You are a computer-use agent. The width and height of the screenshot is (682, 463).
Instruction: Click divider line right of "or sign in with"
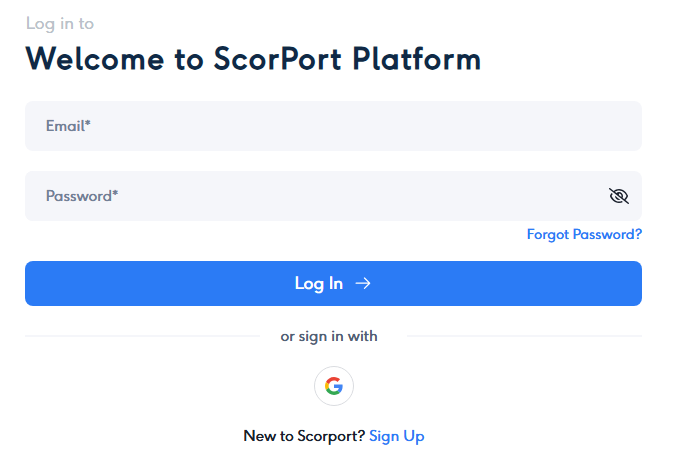point(524,336)
